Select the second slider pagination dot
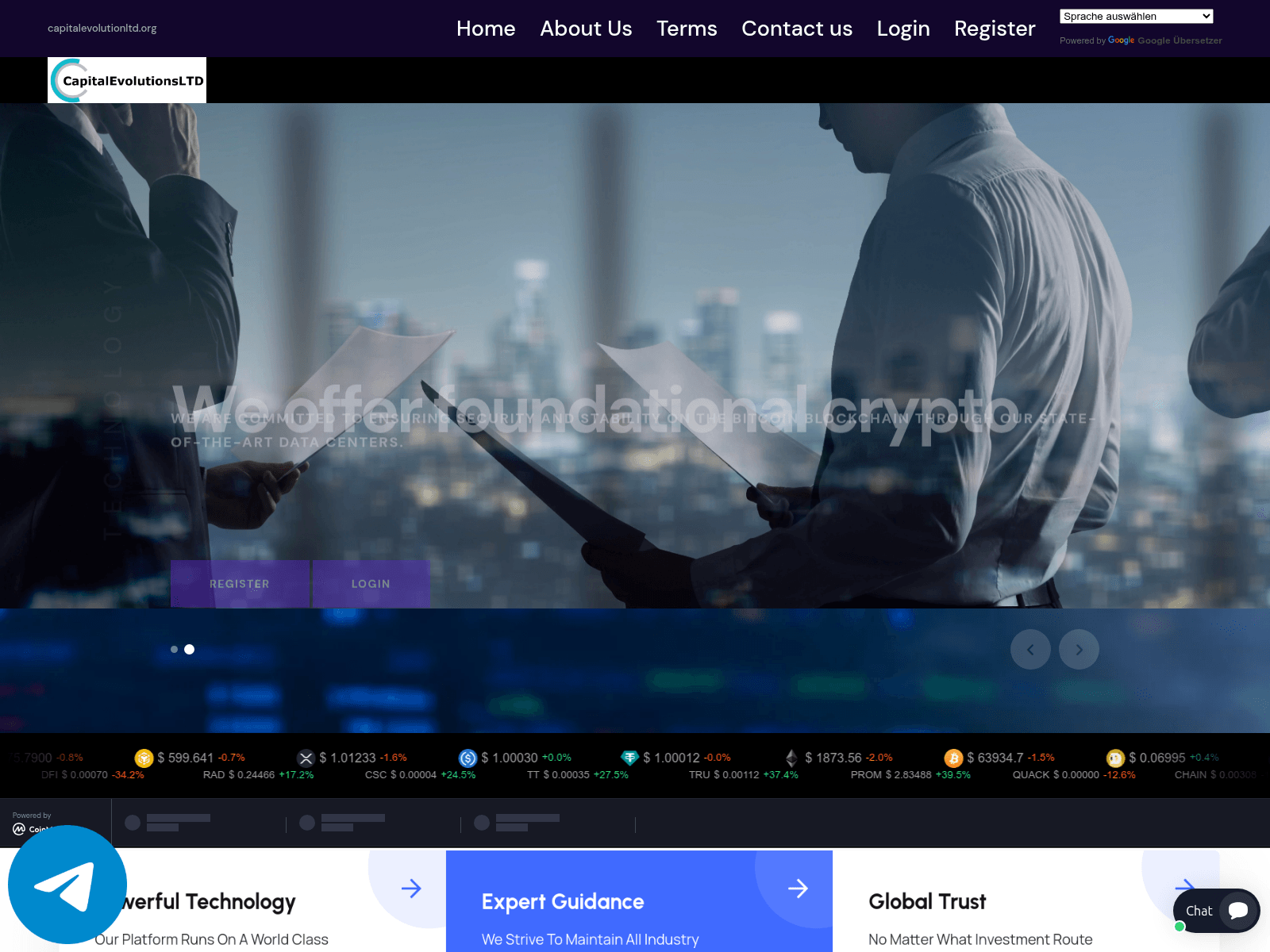Viewport: 1270px width, 952px height. point(189,650)
